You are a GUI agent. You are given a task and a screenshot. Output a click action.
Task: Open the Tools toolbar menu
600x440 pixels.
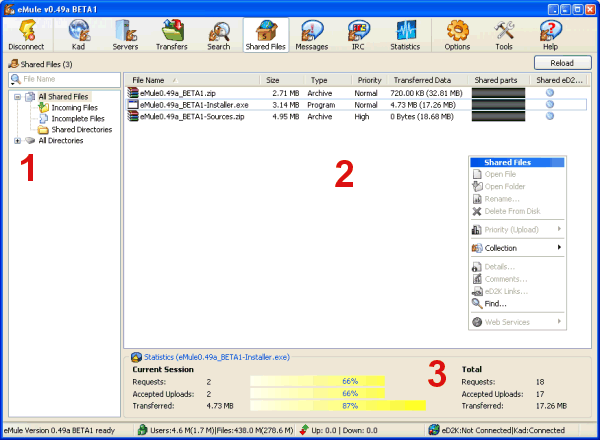504,33
